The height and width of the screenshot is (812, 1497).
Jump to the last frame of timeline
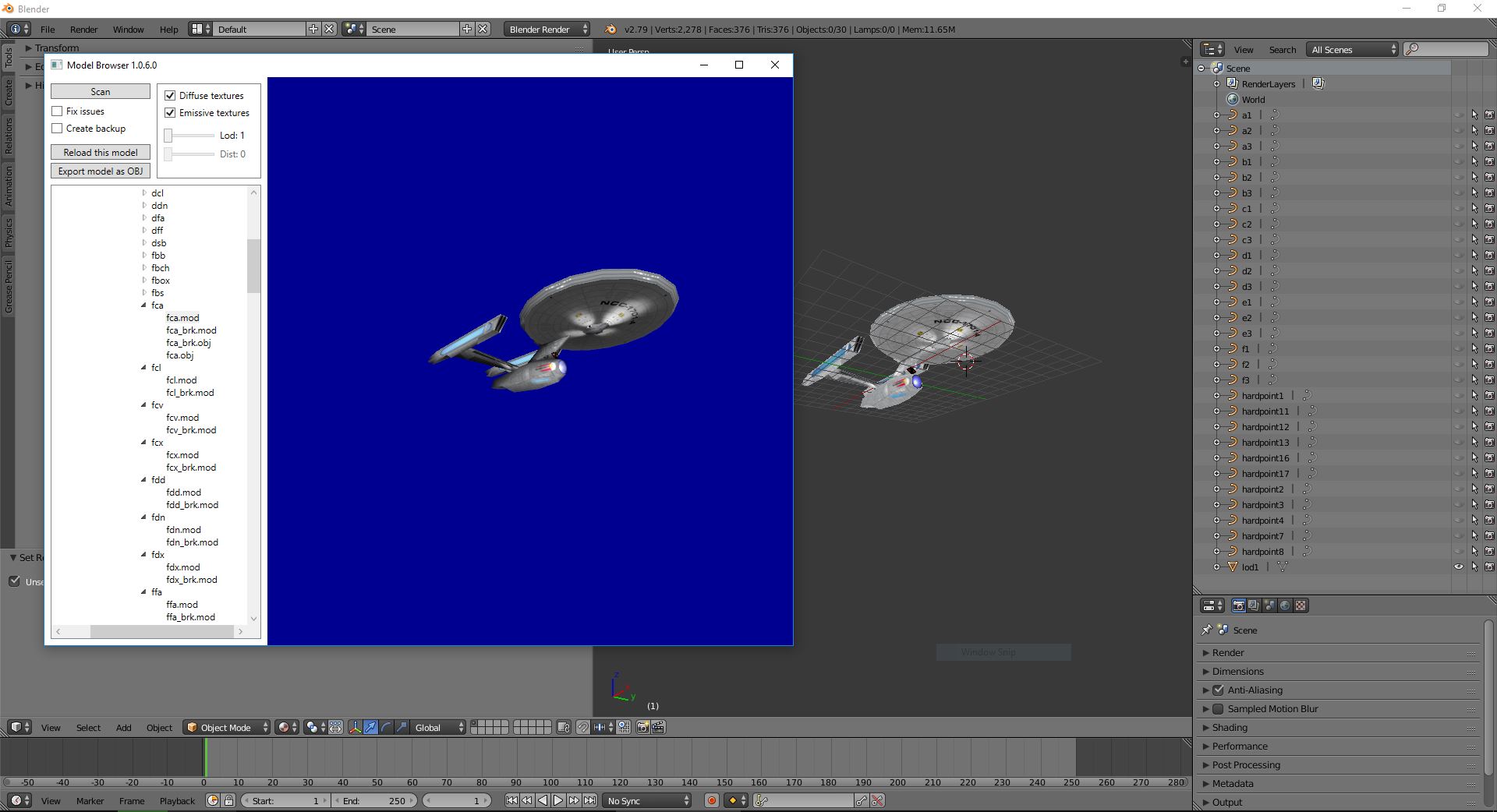(x=590, y=800)
